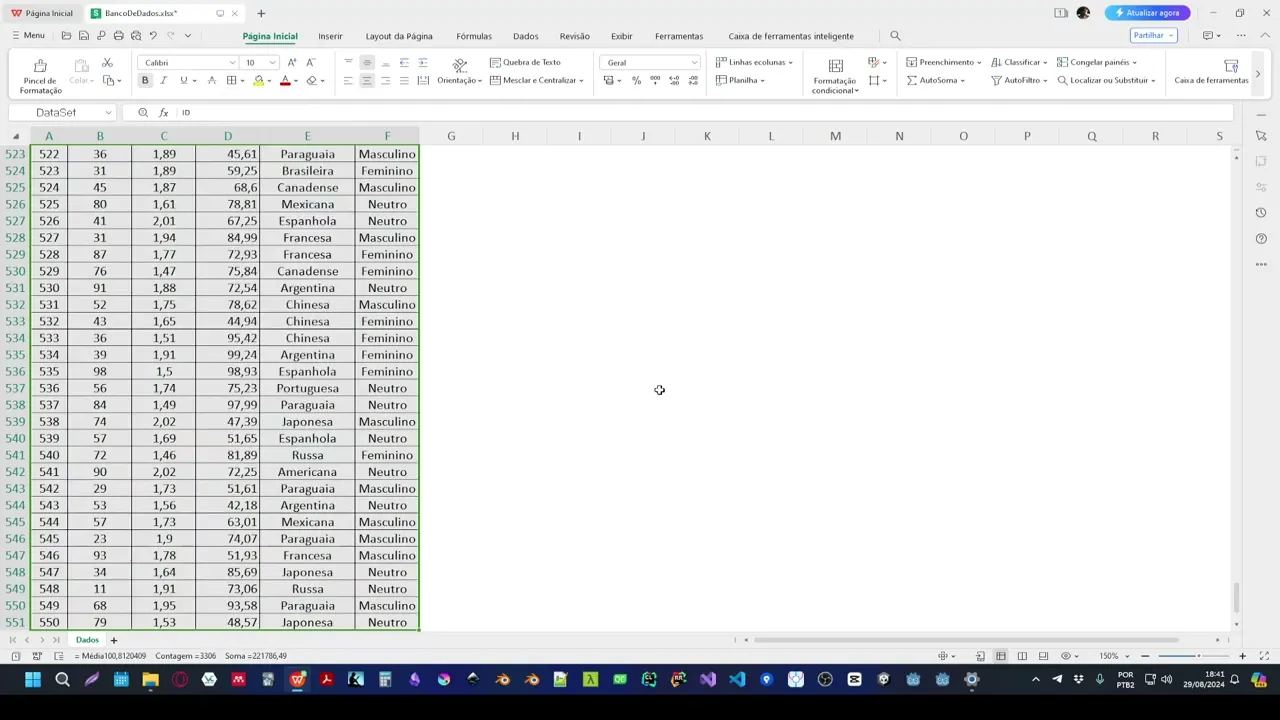
Task: Click the AutoFiltro button
Action: [1017, 80]
